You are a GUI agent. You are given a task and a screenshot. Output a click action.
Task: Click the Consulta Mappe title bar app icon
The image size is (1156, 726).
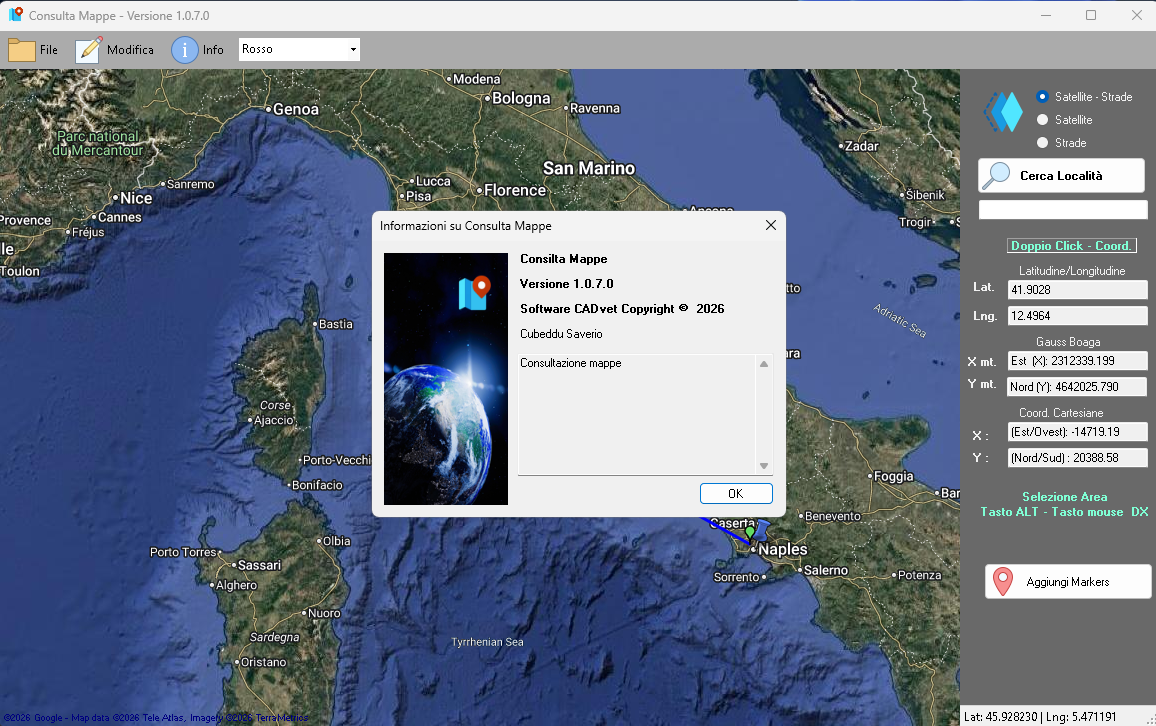pos(15,15)
